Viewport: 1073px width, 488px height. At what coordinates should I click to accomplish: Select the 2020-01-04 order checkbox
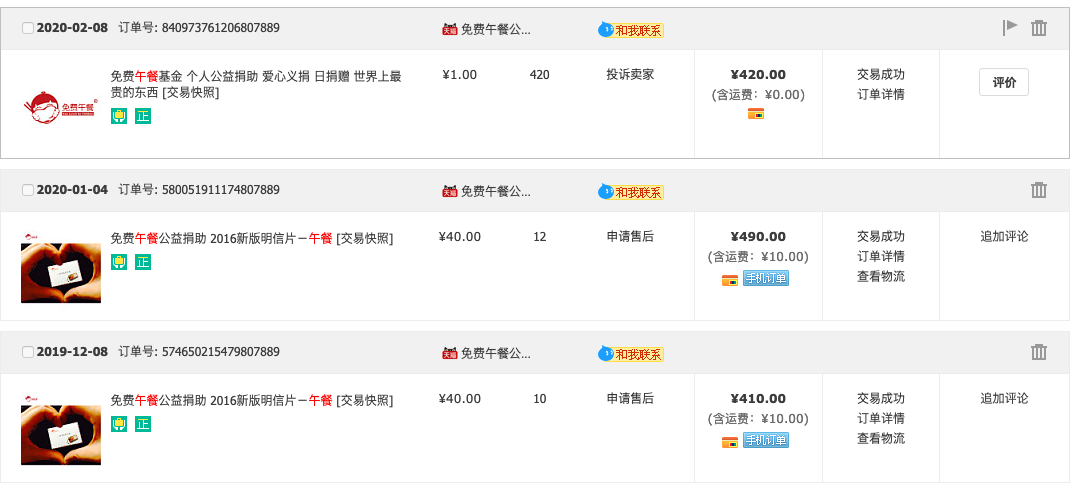28,190
